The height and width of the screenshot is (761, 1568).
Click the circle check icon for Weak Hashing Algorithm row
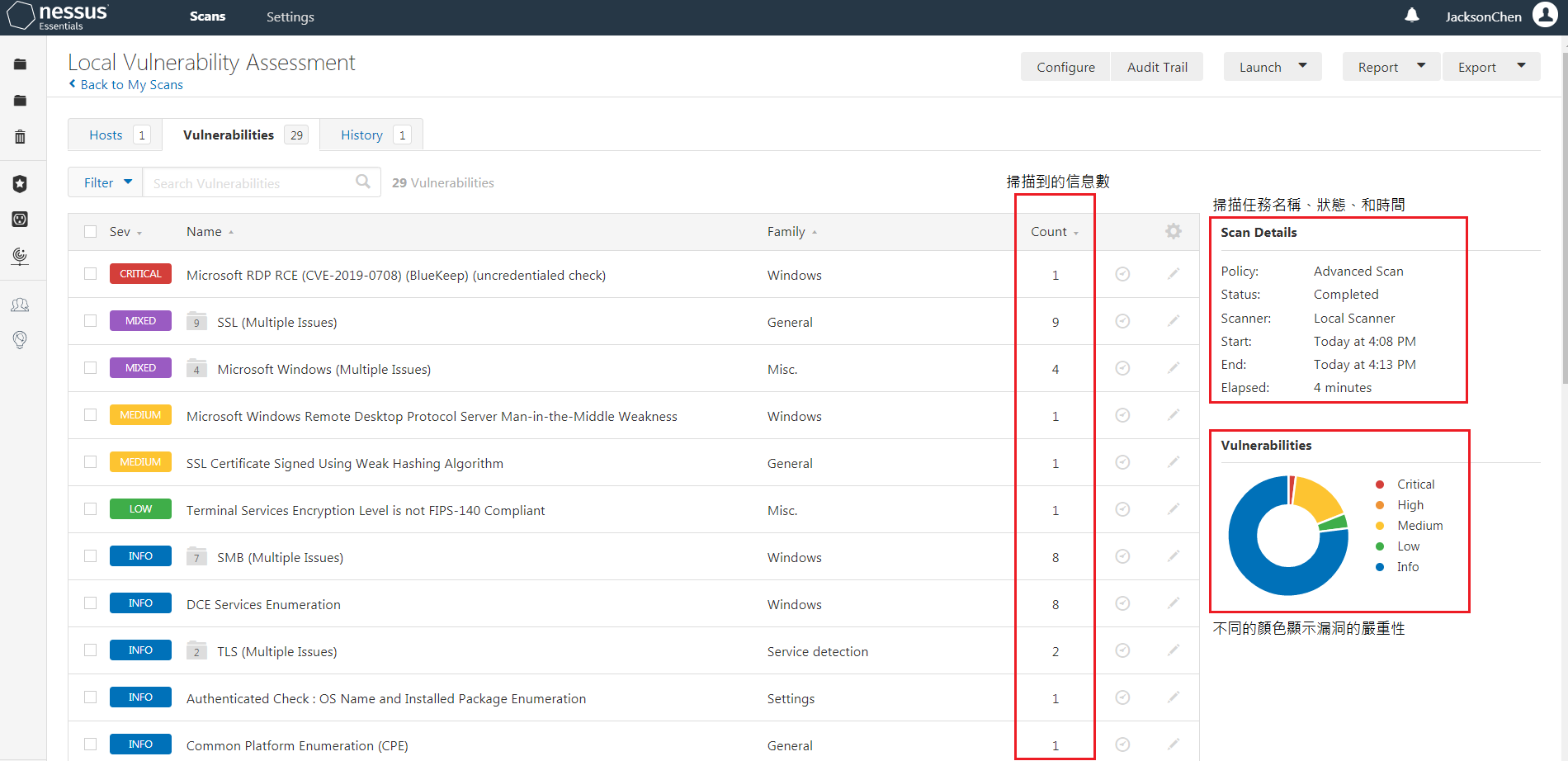(x=1122, y=462)
